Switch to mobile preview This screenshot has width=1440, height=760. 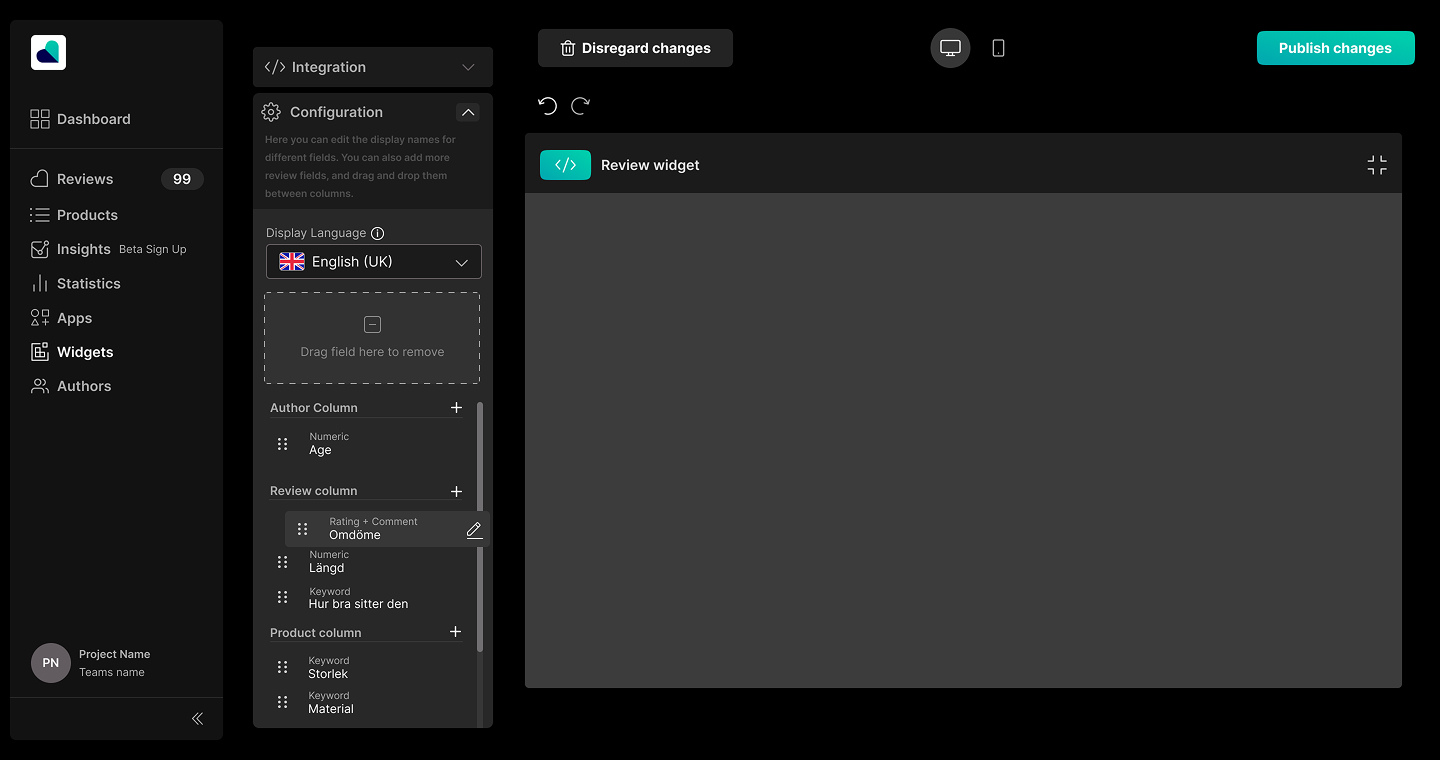coord(998,48)
